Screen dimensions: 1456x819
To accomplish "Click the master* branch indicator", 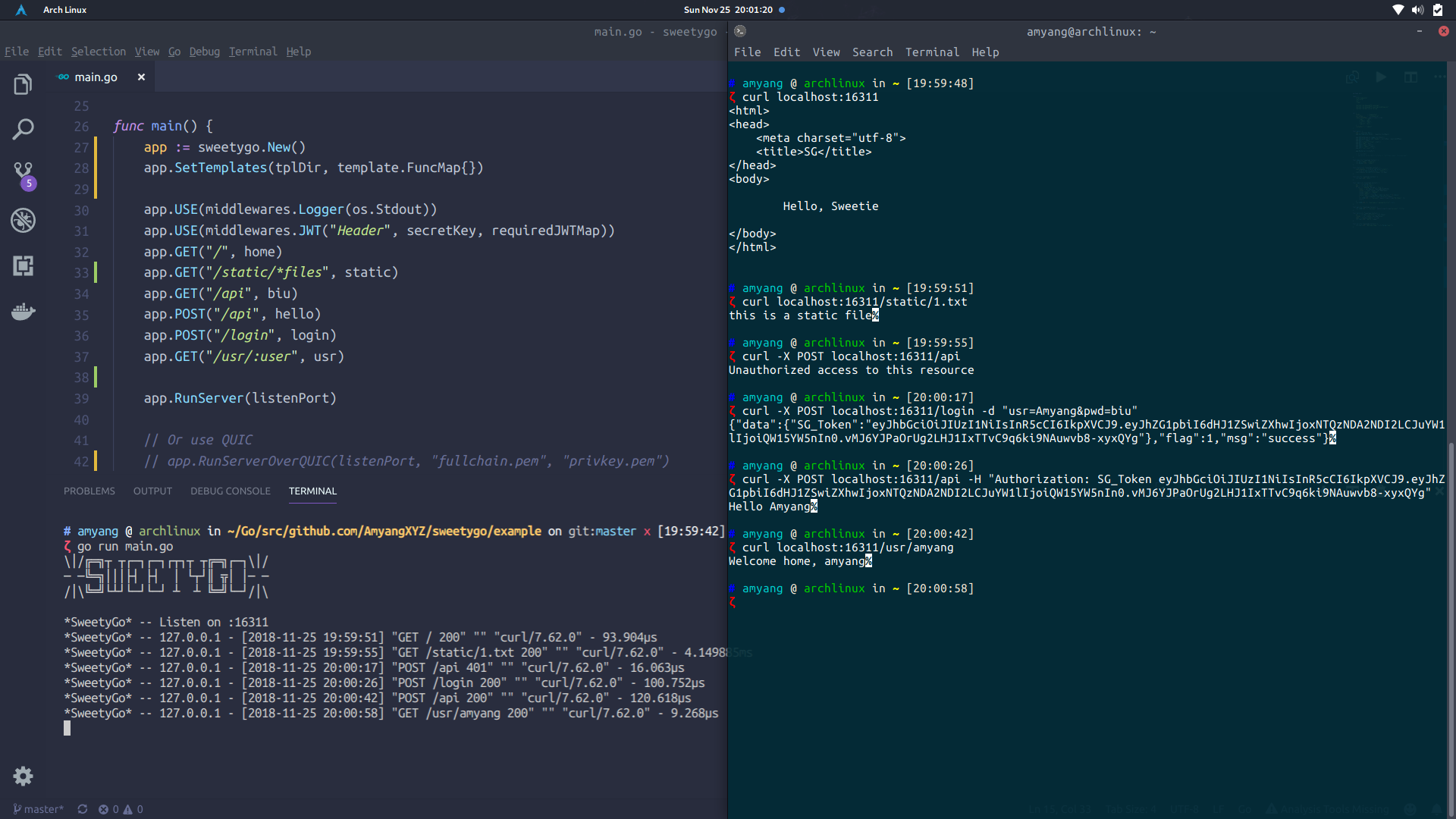I will point(39,809).
